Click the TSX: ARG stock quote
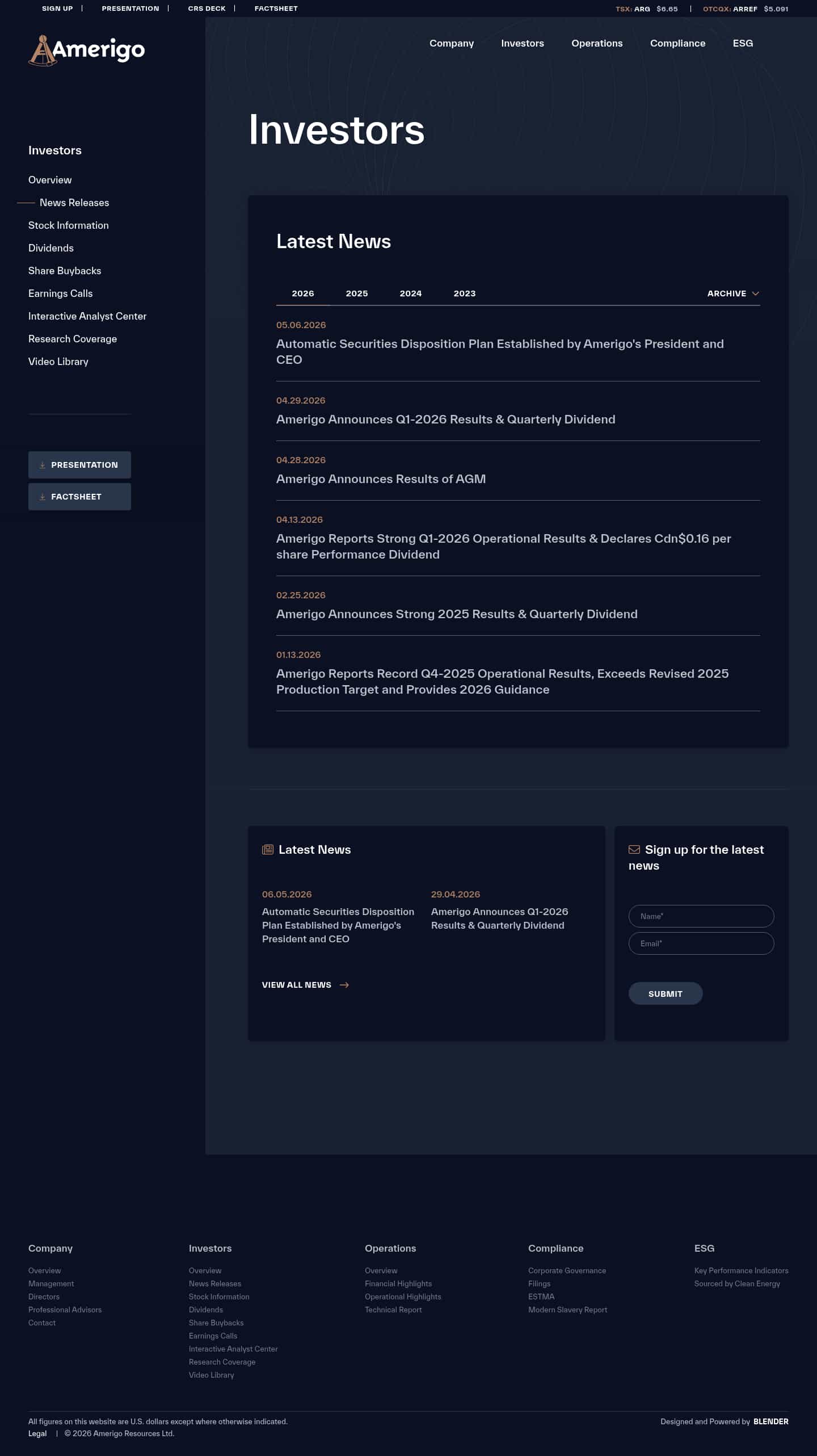Screen dimensions: 817x1456 647,9
